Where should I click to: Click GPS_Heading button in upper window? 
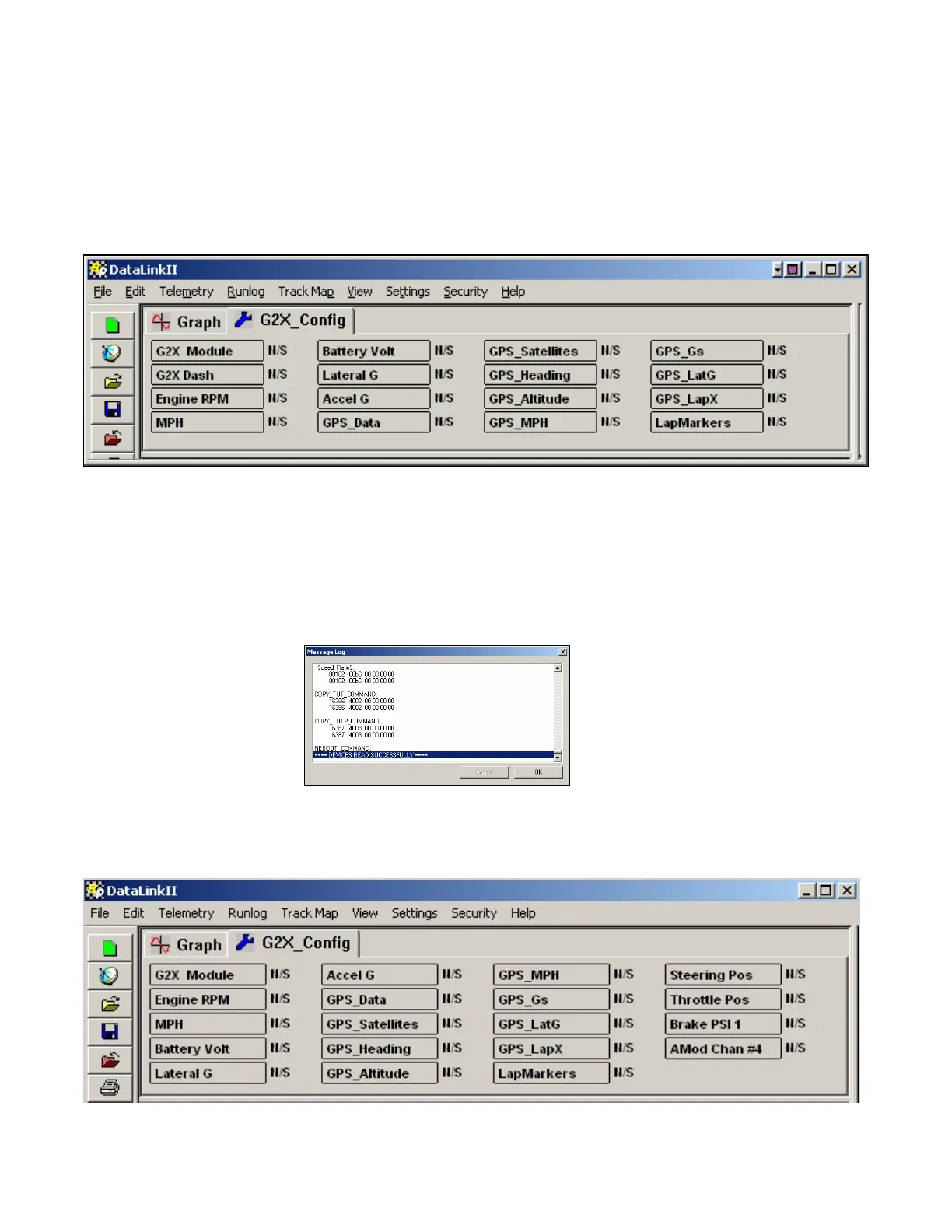tap(540, 375)
